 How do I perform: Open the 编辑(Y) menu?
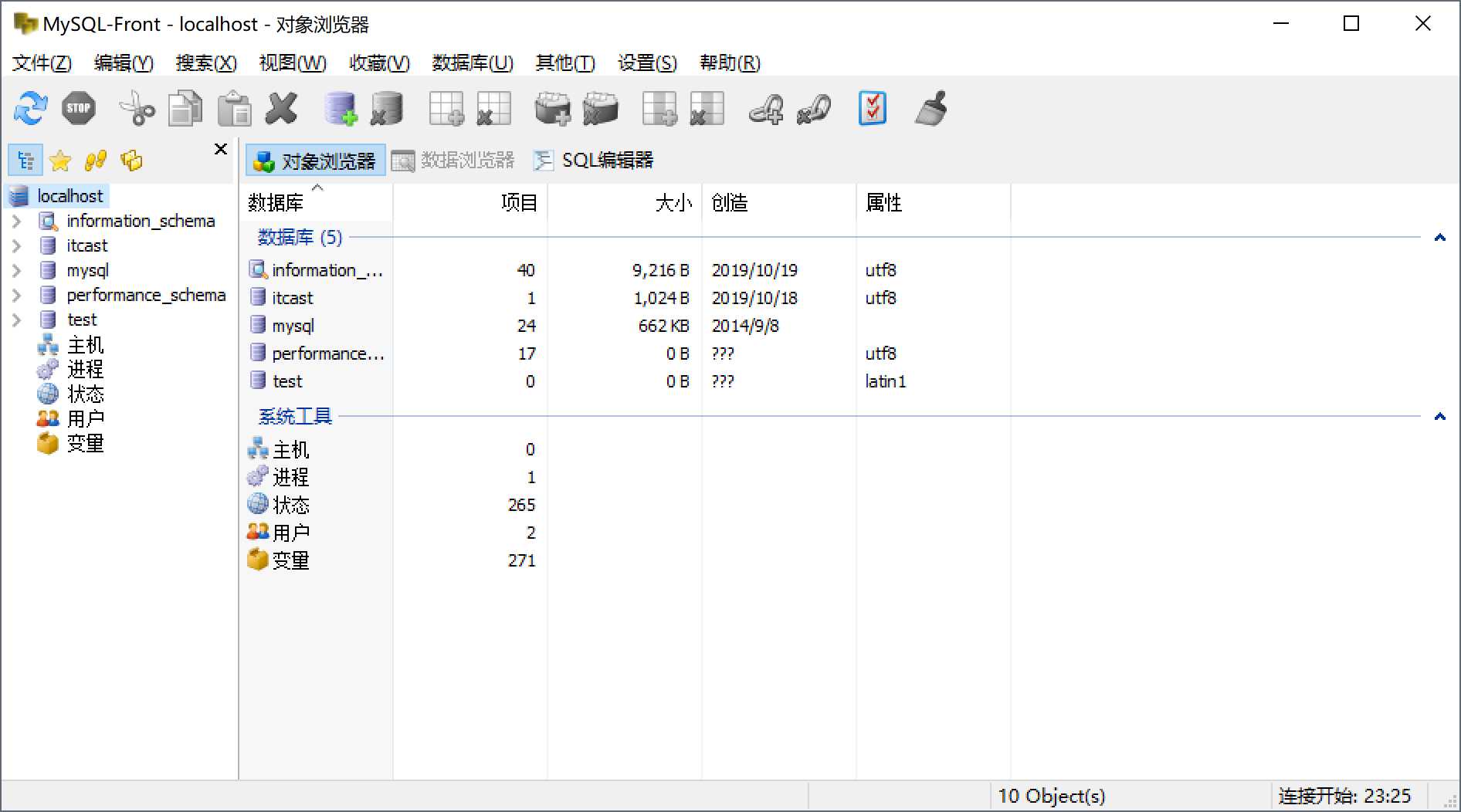[x=124, y=63]
